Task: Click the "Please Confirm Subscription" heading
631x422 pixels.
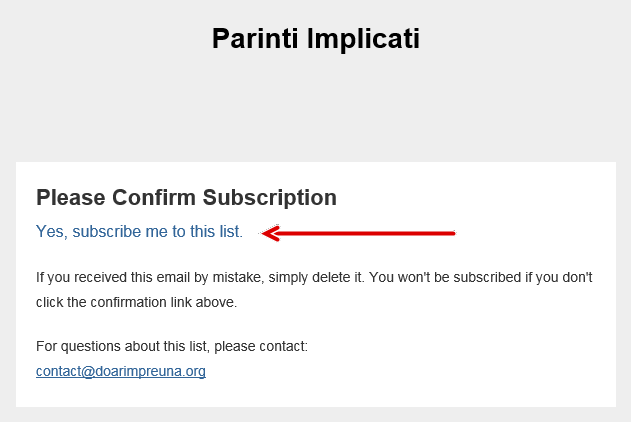Action: pyautogui.click(x=186, y=197)
